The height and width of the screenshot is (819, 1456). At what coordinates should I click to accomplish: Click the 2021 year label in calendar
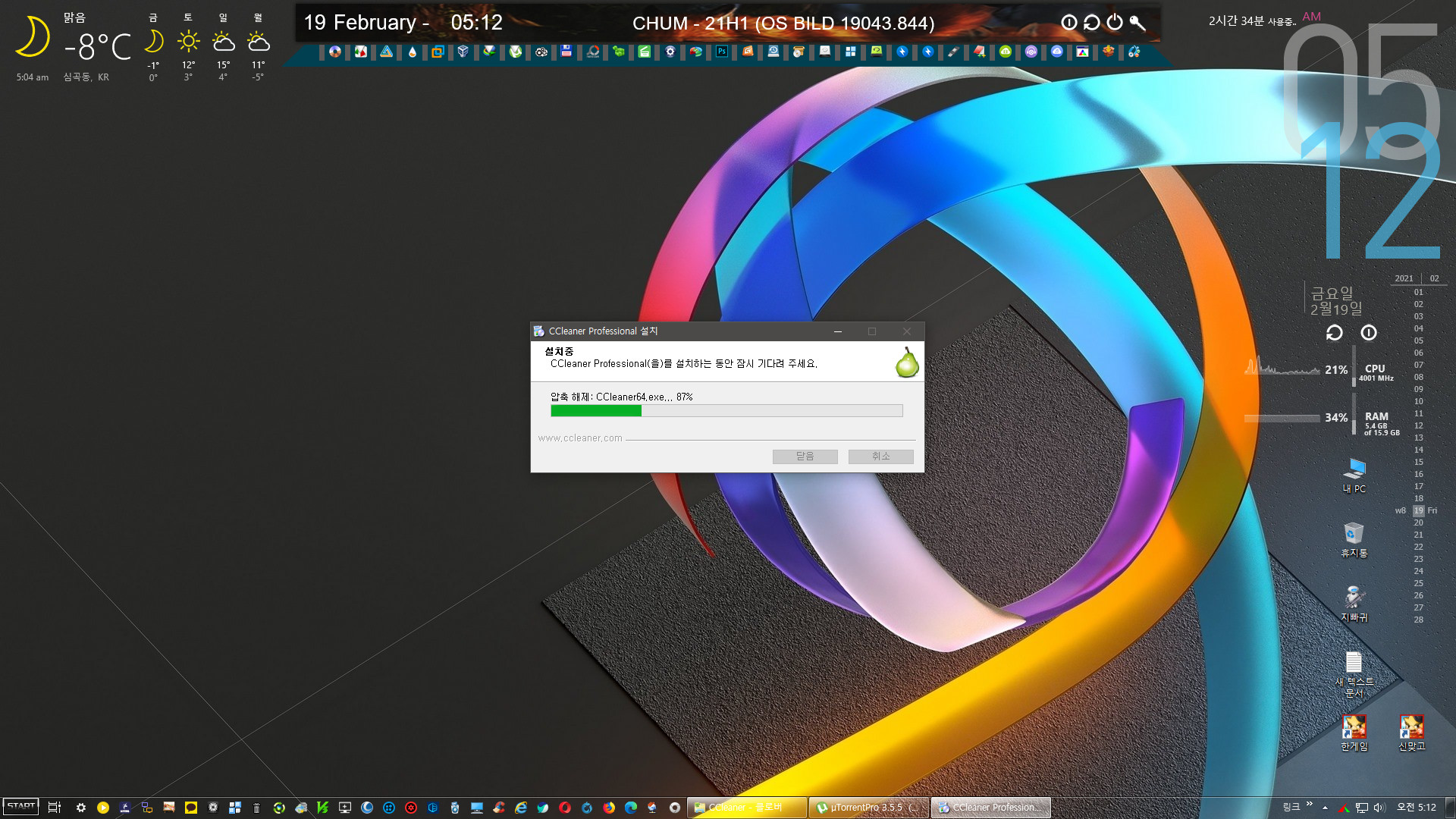(1404, 278)
